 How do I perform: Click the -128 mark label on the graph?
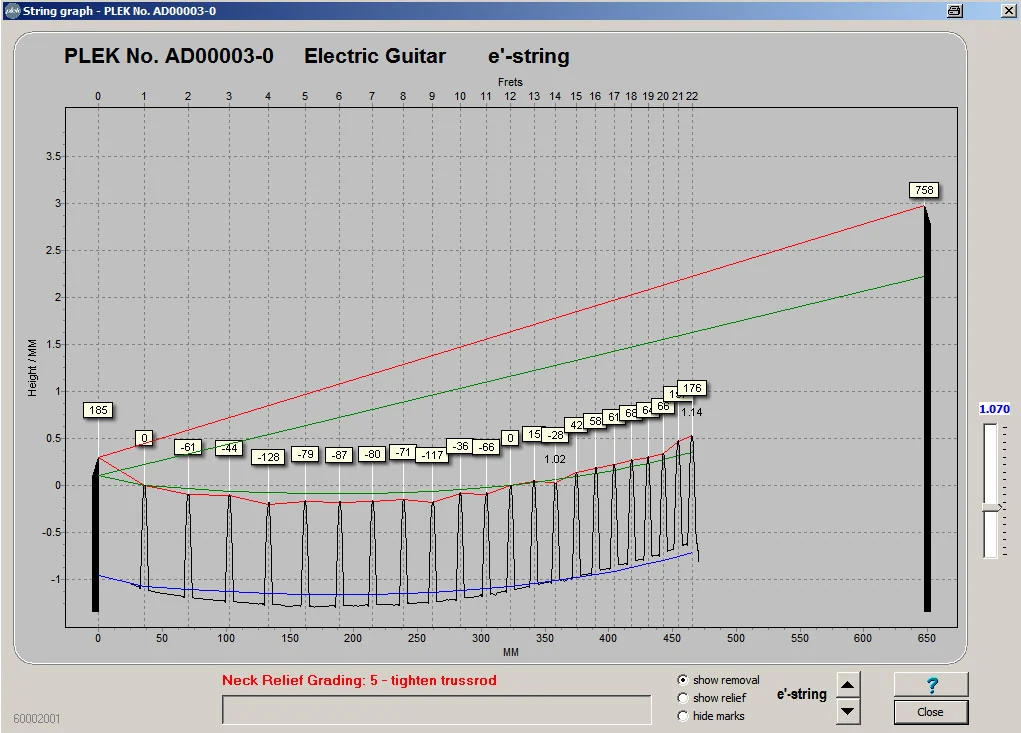[x=268, y=457]
